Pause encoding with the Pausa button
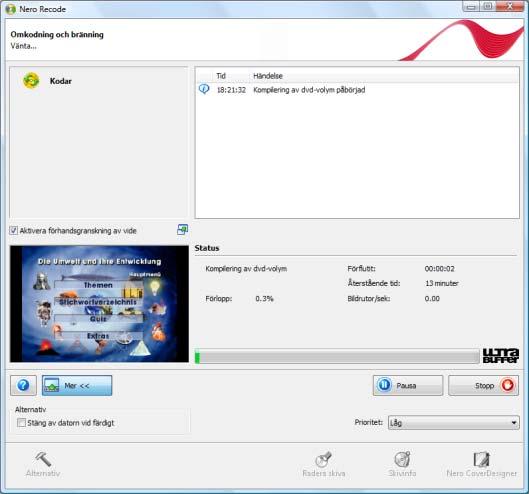Viewport: 529px width, 494px height. point(408,385)
